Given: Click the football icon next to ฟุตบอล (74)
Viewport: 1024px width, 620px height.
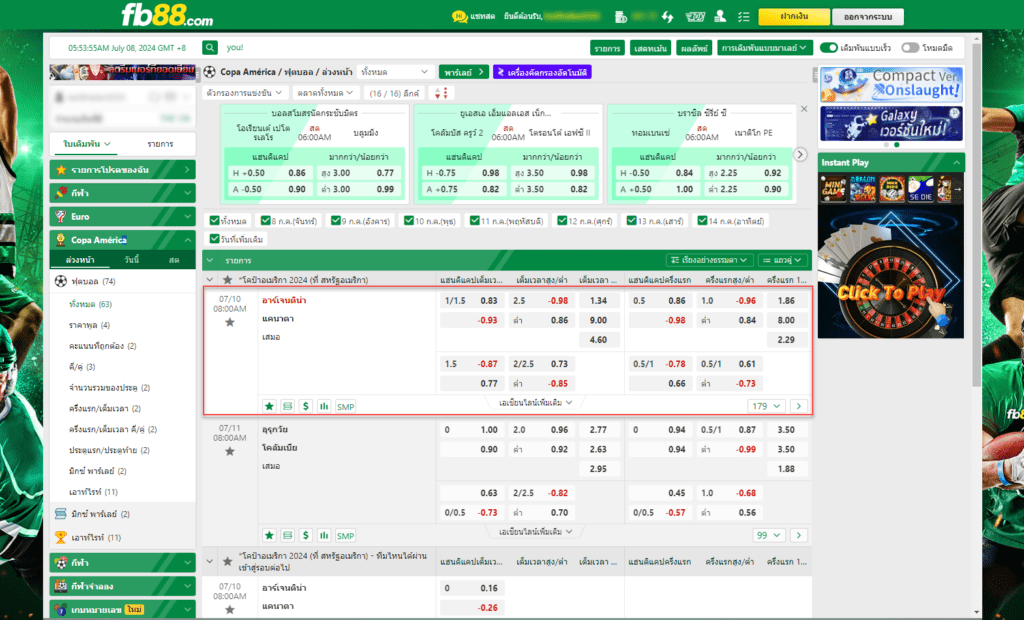Looking at the screenshot, I should coord(61,281).
